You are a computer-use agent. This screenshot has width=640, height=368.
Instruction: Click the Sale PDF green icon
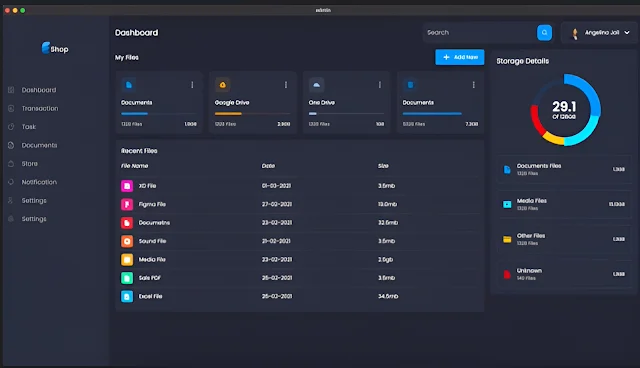coord(127,278)
